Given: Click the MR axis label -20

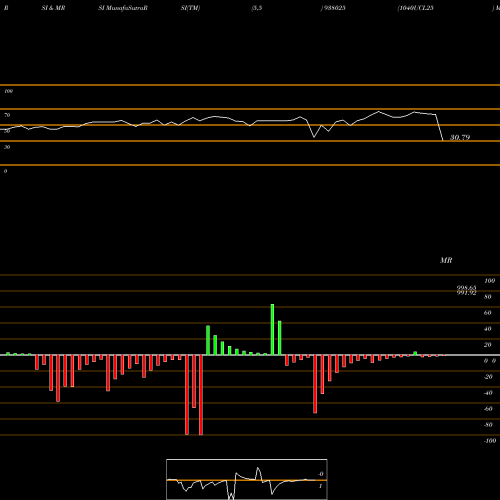Looking at the screenshot, I should tap(488, 377).
